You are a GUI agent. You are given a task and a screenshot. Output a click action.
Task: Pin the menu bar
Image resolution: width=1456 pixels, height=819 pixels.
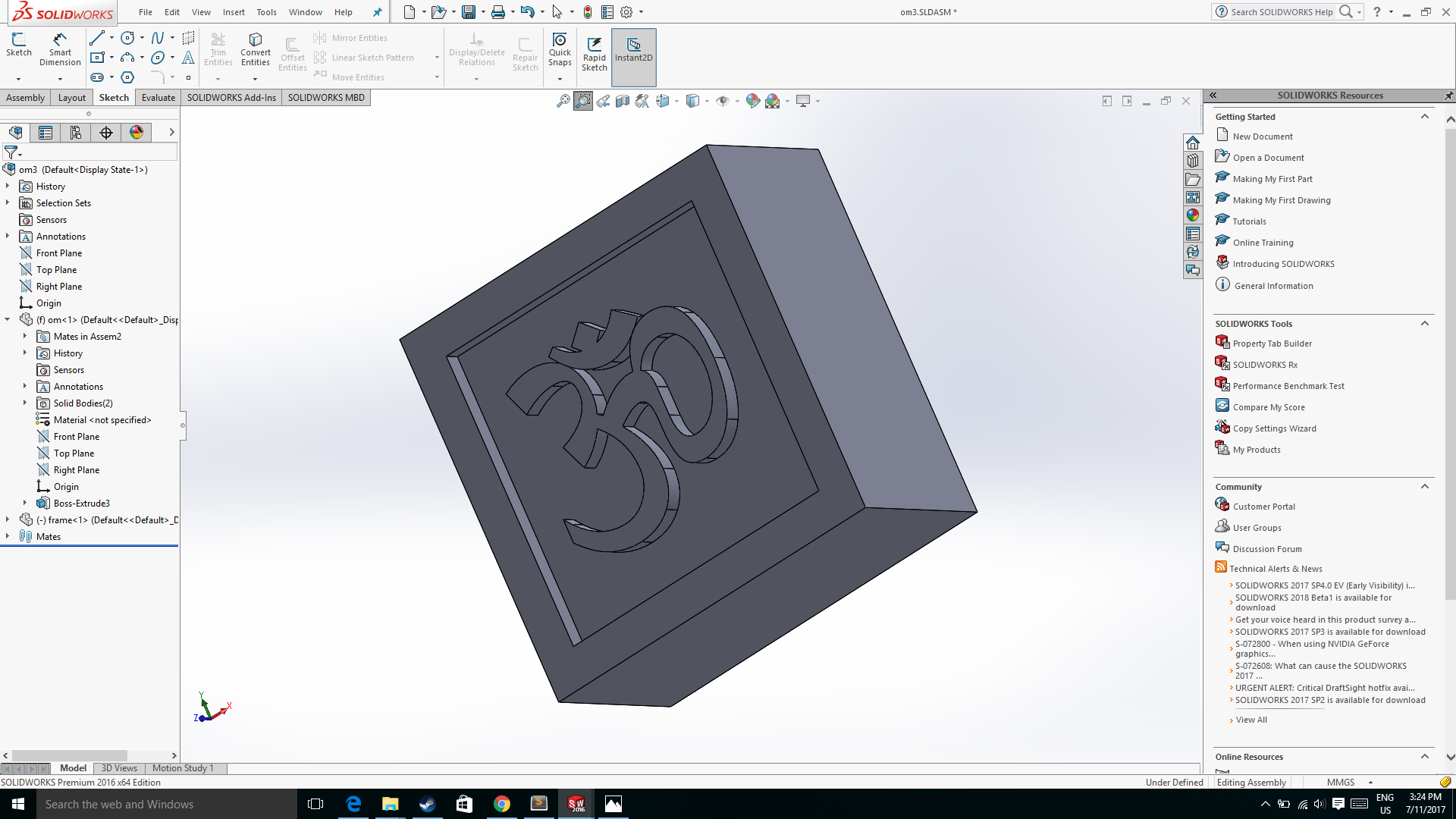(377, 12)
